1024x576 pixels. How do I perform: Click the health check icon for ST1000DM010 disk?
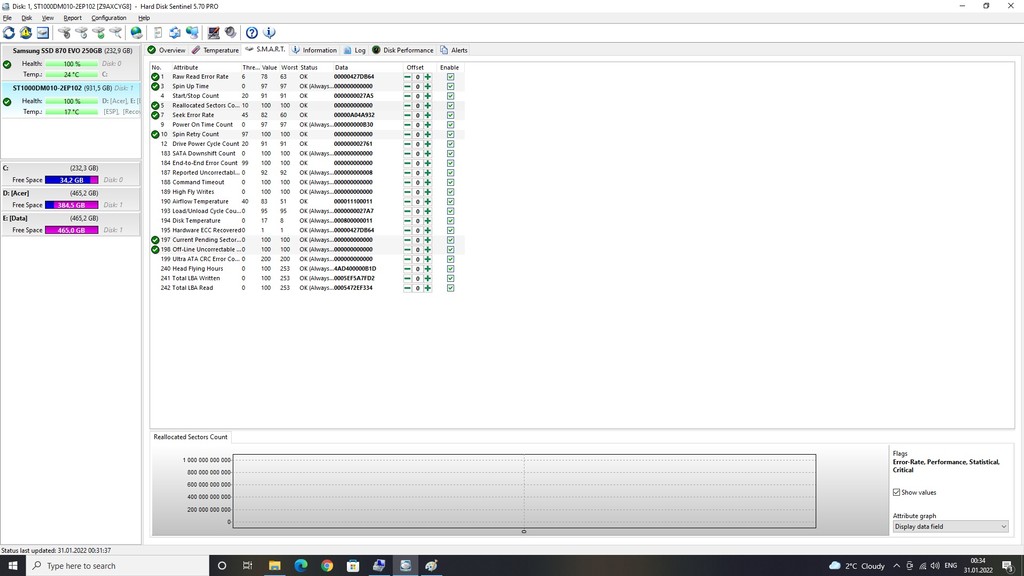click(7, 101)
